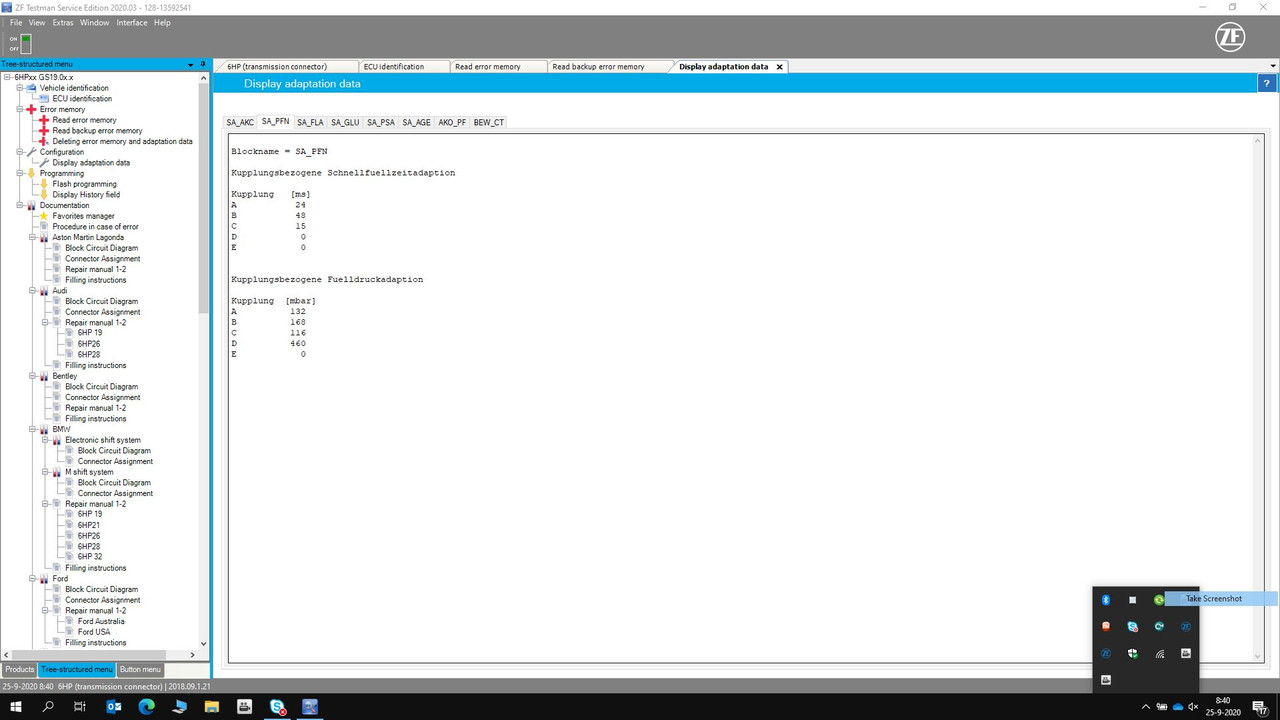Open the Extras menu
1280x720 pixels.
[x=62, y=22]
